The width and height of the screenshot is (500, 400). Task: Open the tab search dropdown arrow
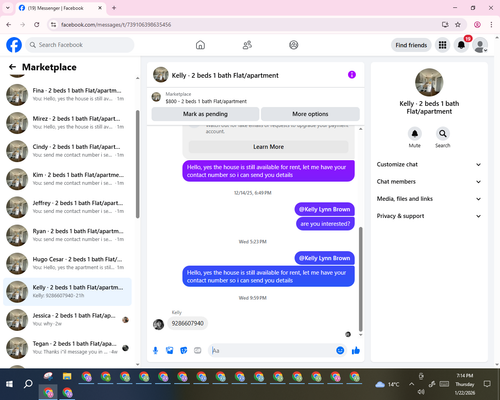pyautogui.click(x=8, y=8)
